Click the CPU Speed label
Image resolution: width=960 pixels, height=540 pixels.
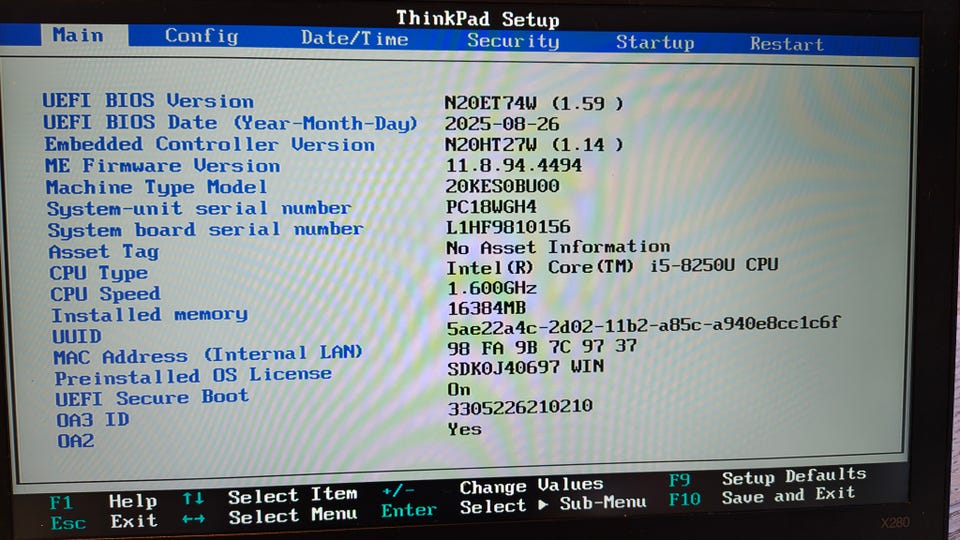click(x=105, y=294)
